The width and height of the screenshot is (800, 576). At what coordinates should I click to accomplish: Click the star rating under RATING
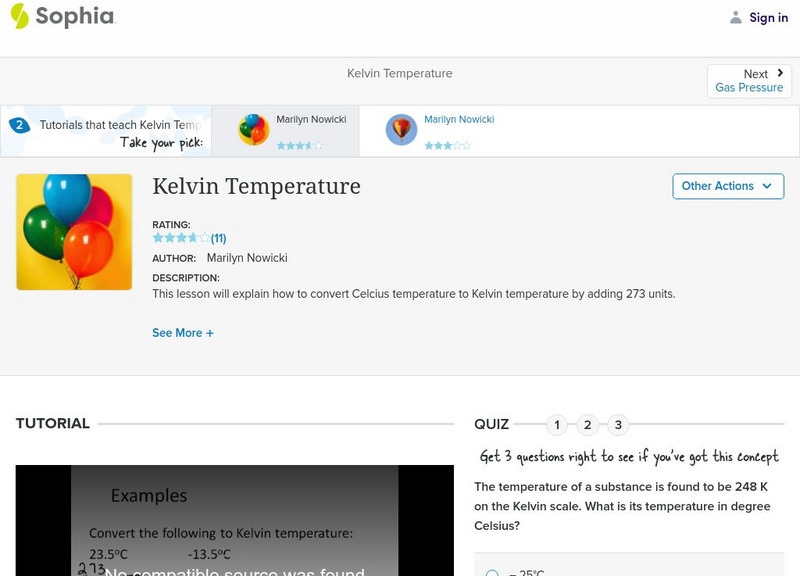[x=181, y=238]
